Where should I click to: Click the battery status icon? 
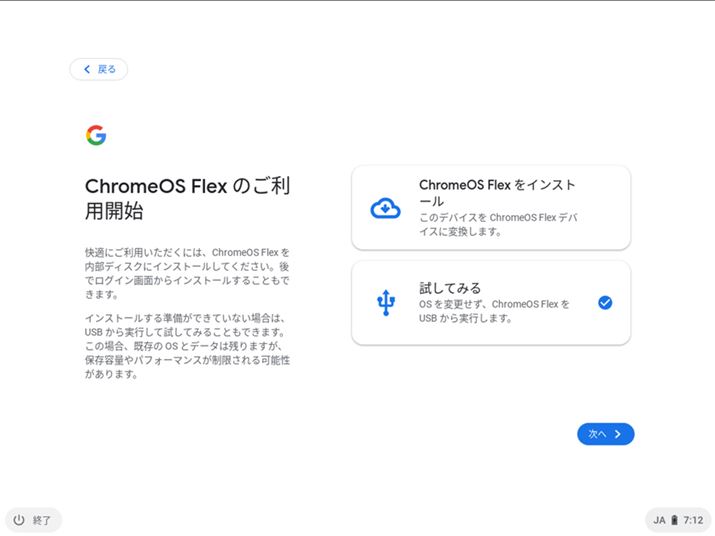pyautogui.click(x=675, y=520)
